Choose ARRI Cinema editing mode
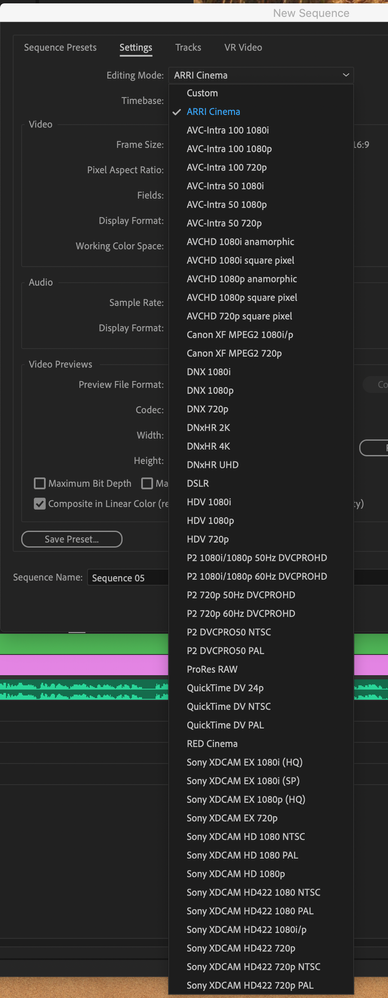This screenshot has width=388, height=998. click(261, 111)
